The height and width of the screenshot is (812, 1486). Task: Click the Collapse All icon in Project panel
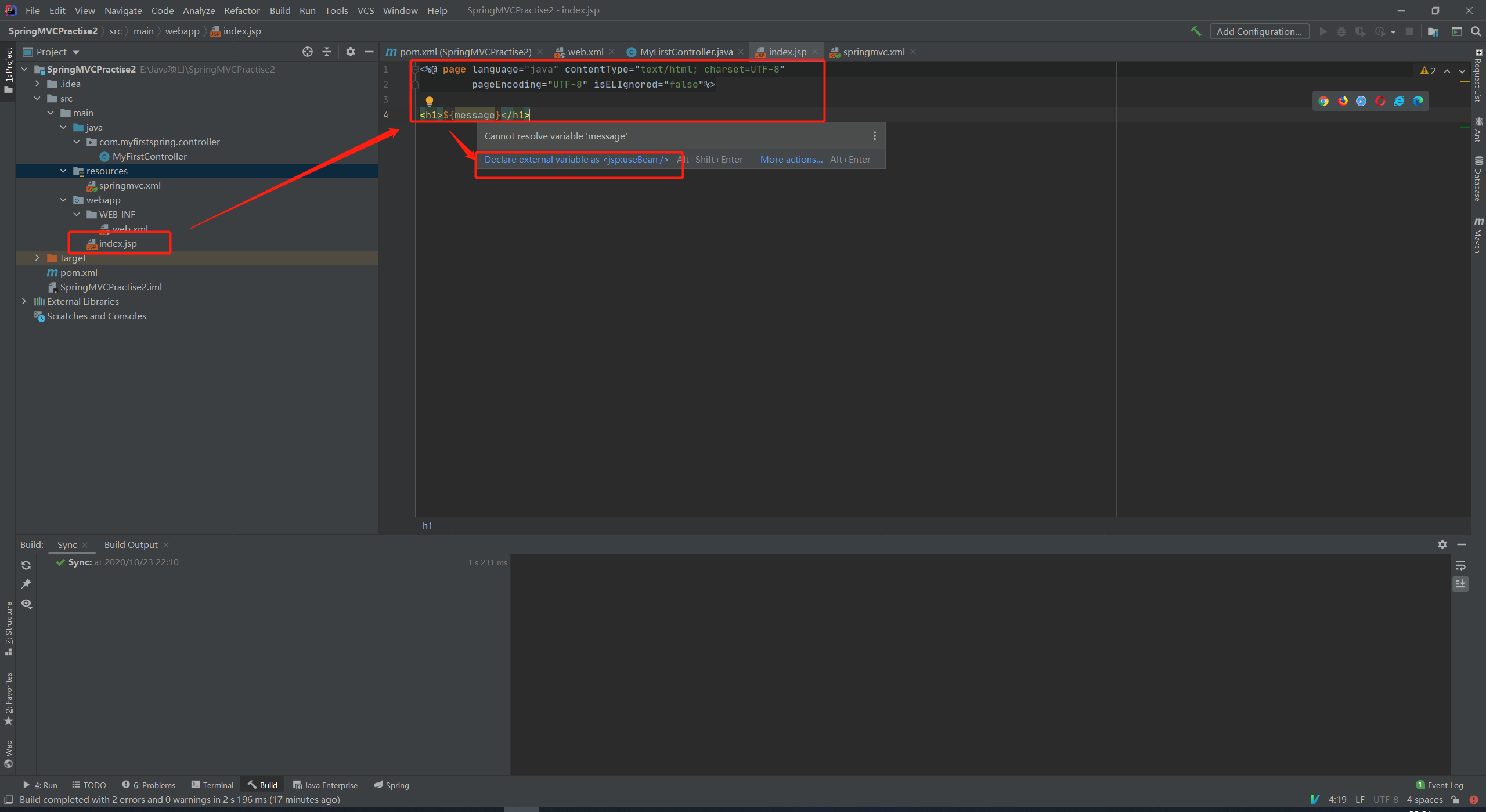pyautogui.click(x=327, y=52)
